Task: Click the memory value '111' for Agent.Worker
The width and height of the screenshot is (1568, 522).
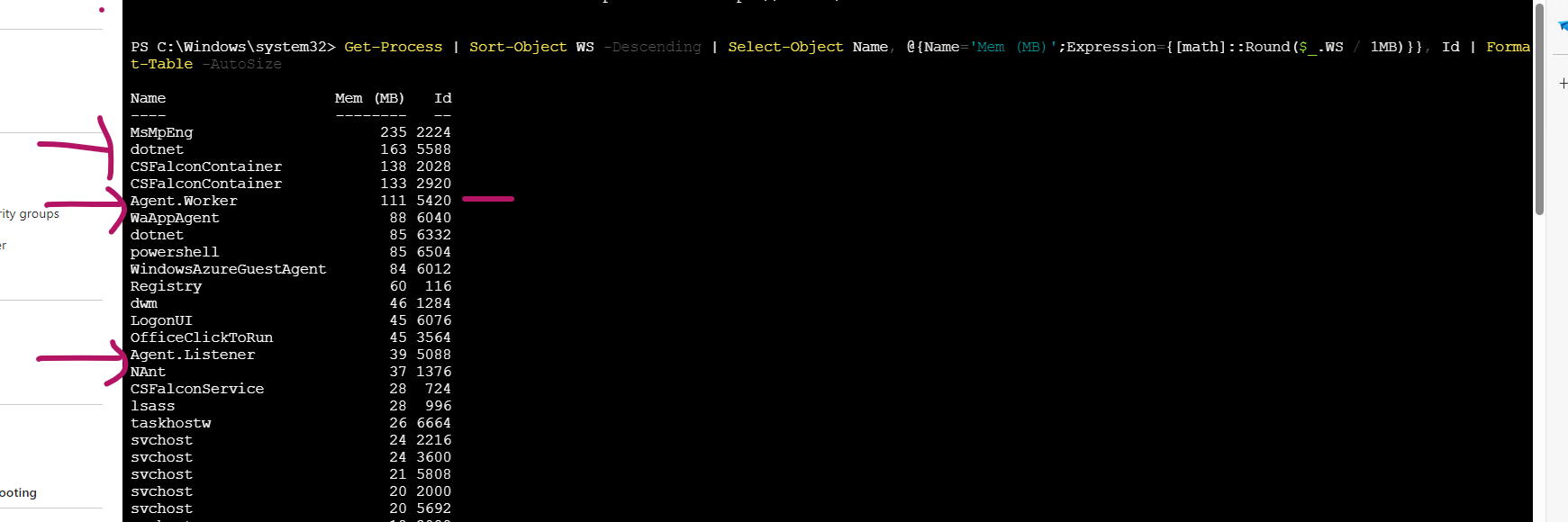Action: point(393,201)
